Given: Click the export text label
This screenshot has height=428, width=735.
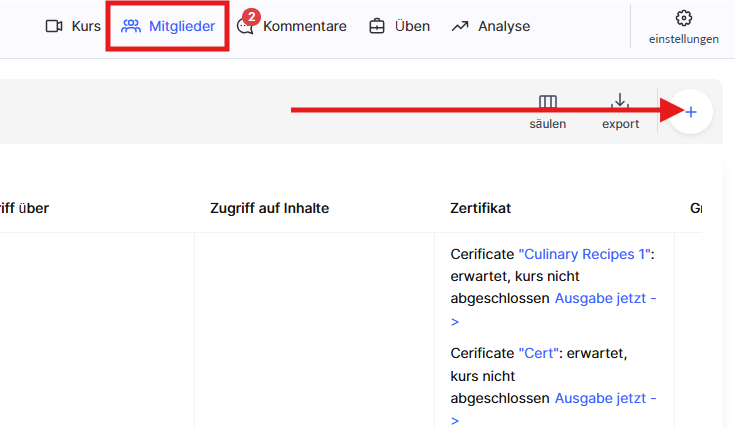Looking at the screenshot, I should coord(620,124).
